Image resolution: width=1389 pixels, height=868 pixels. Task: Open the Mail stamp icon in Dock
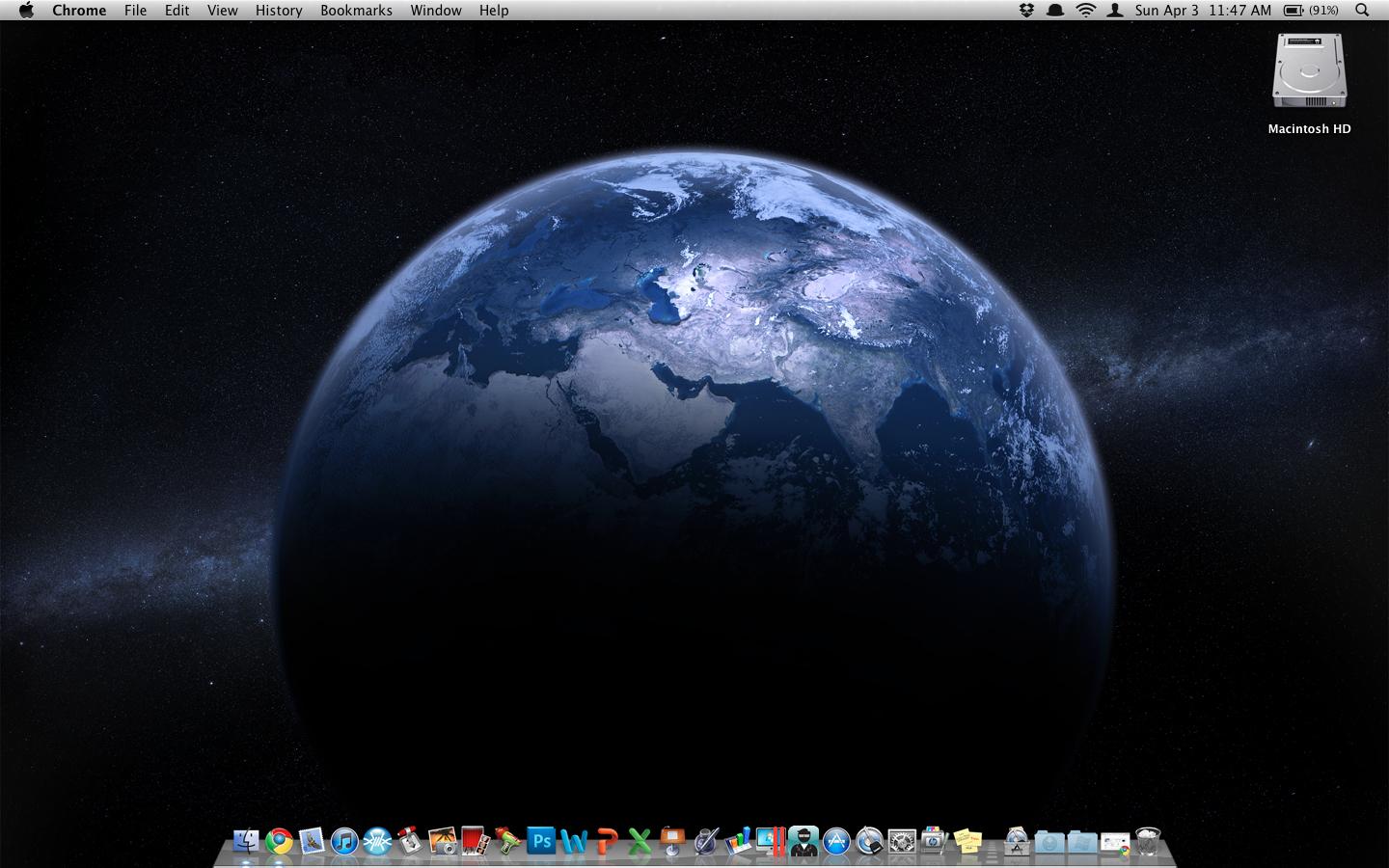(312, 841)
